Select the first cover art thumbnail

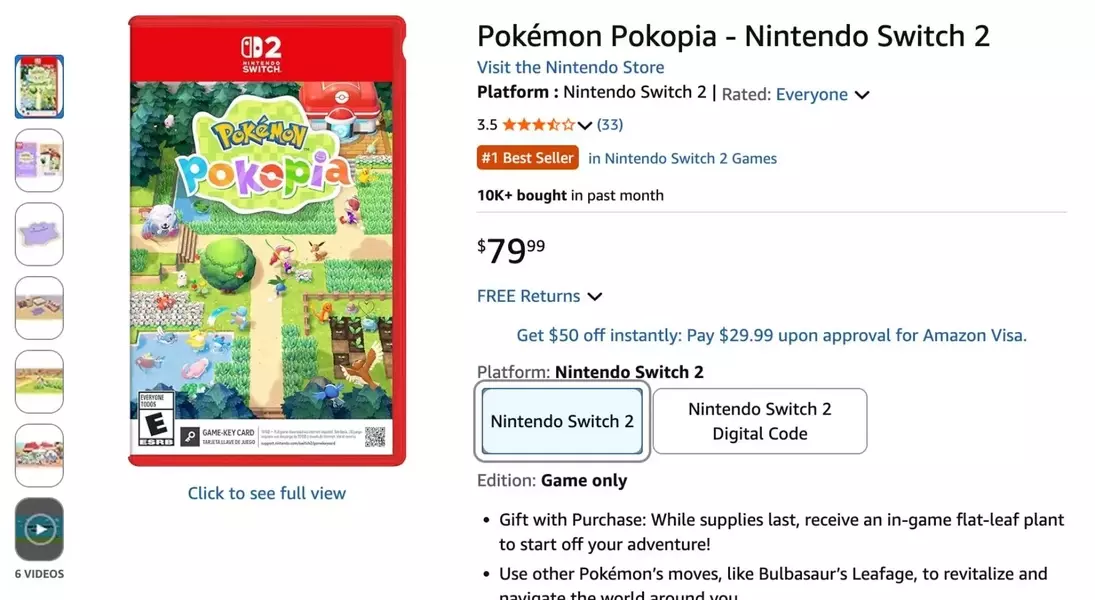coord(39,87)
